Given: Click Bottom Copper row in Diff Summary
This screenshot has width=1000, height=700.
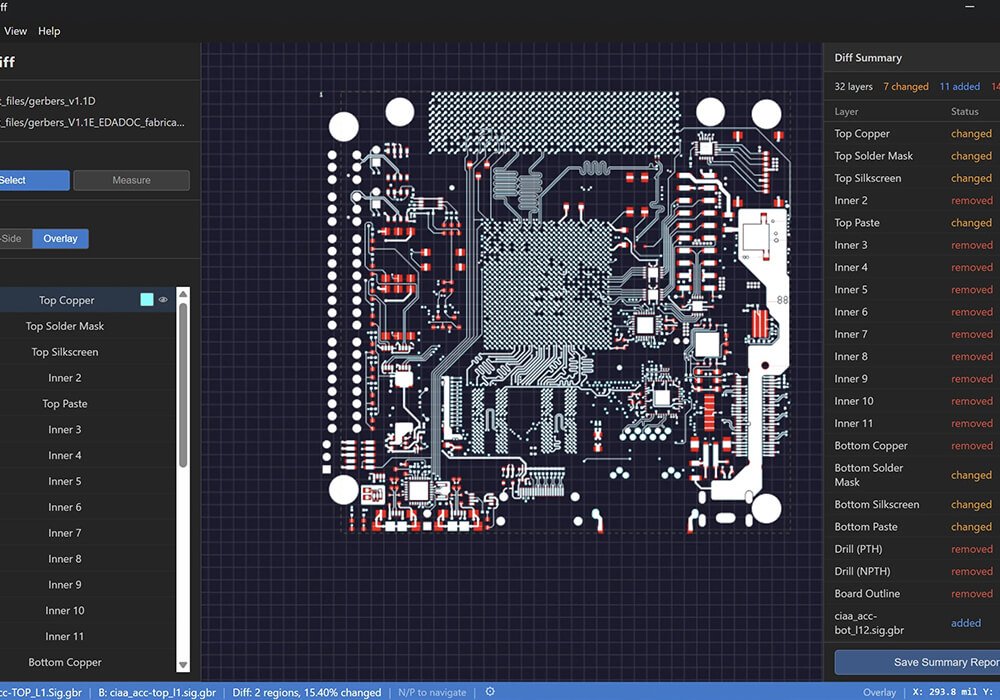Looking at the screenshot, I should (912, 446).
